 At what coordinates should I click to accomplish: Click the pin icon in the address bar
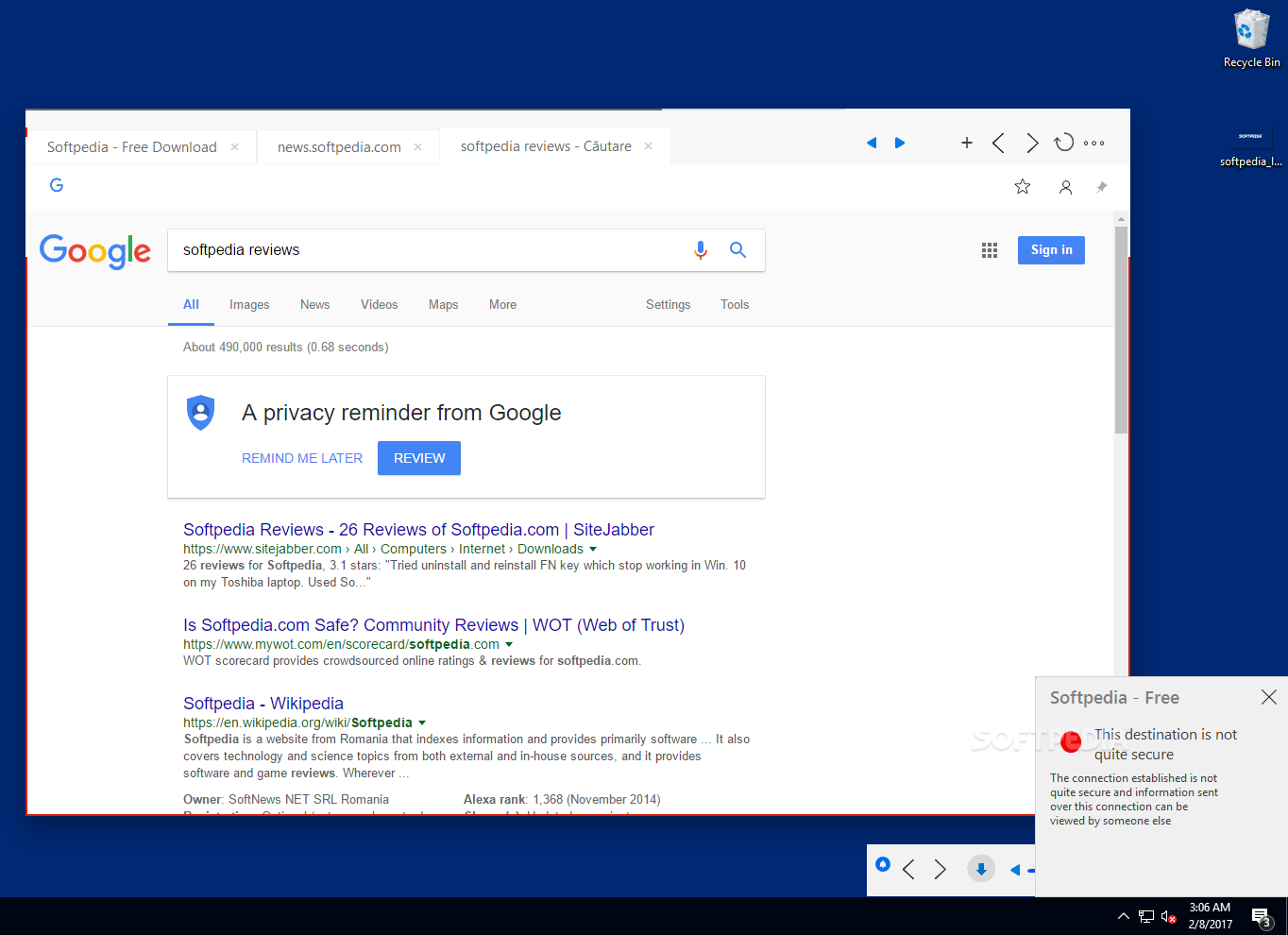point(1101,187)
